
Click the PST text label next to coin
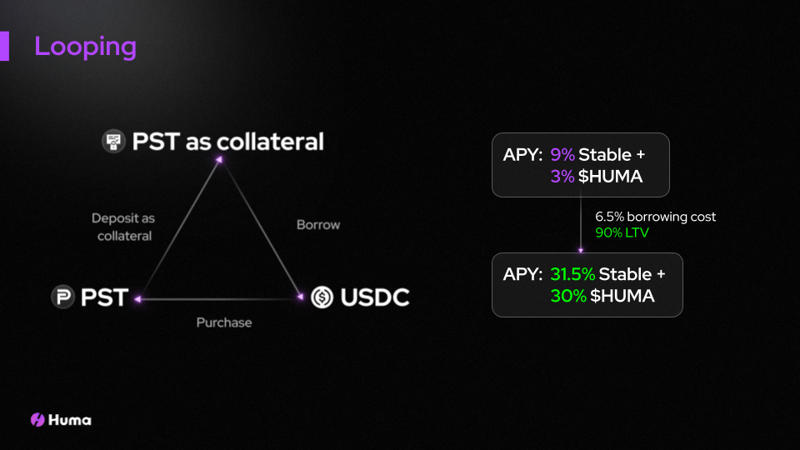point(104,297)
